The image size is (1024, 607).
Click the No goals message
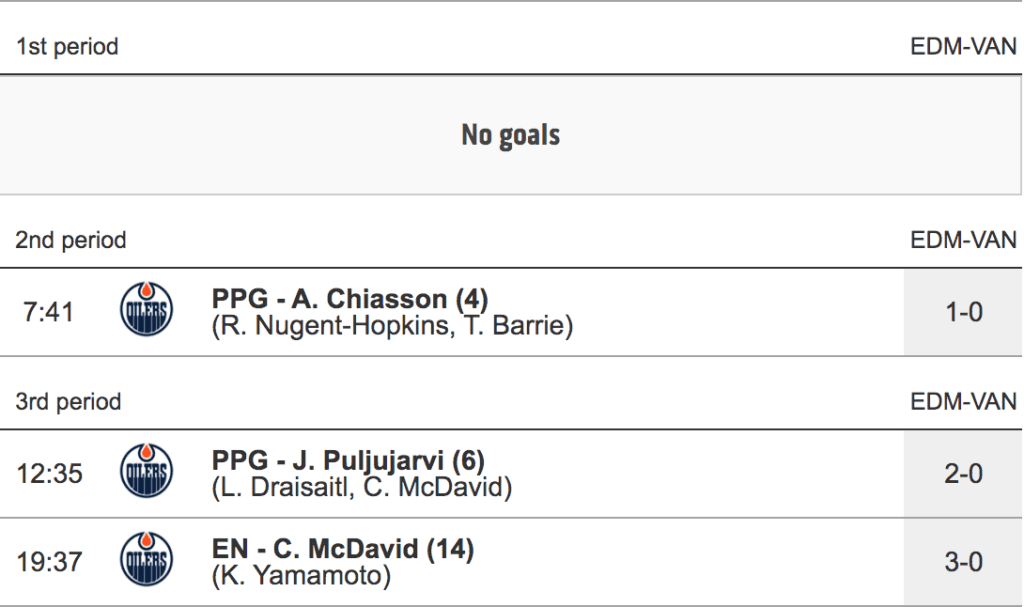510,135
